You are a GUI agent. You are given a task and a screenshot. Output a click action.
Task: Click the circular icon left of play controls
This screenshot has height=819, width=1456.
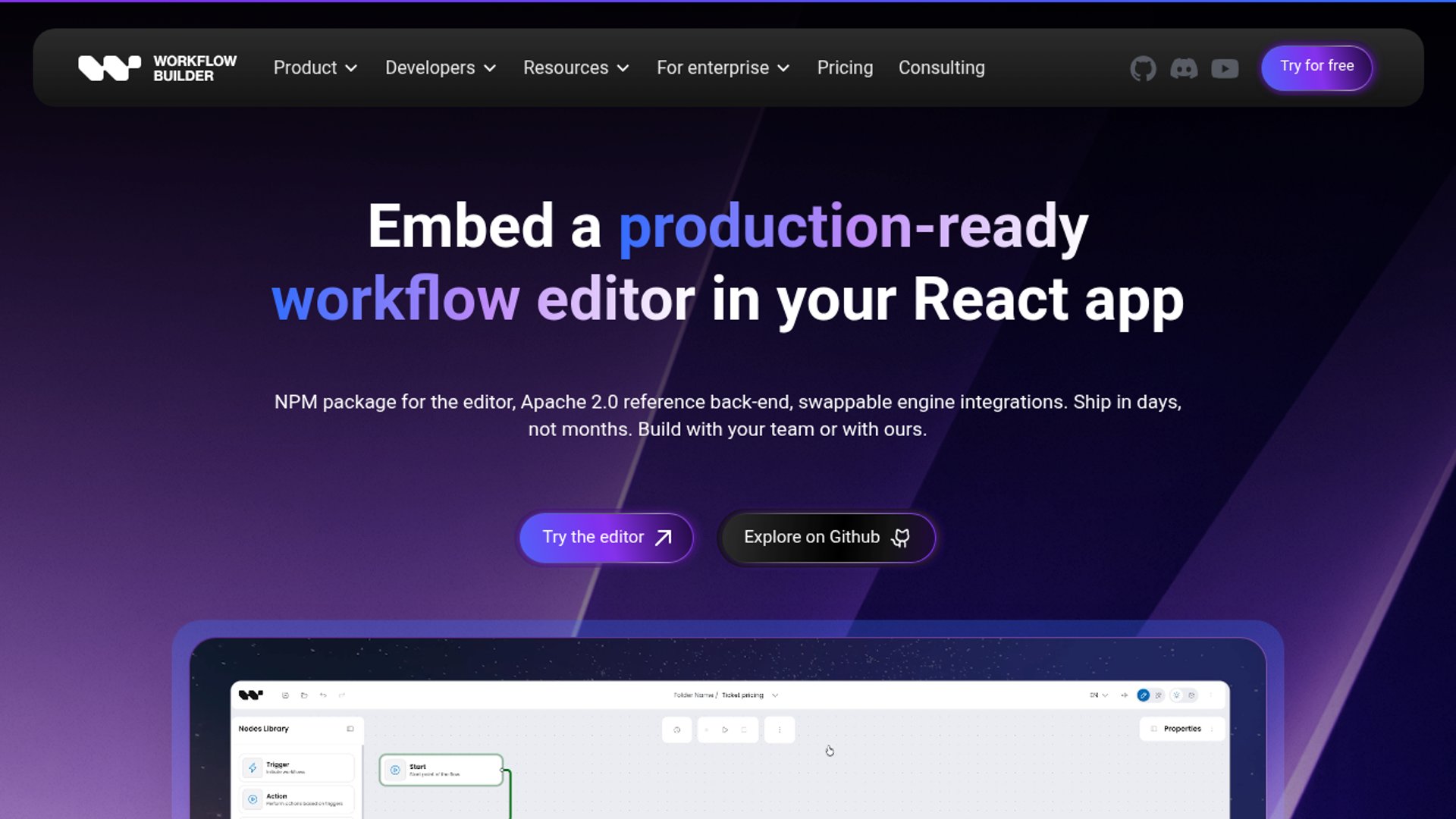tap(676, 730)
